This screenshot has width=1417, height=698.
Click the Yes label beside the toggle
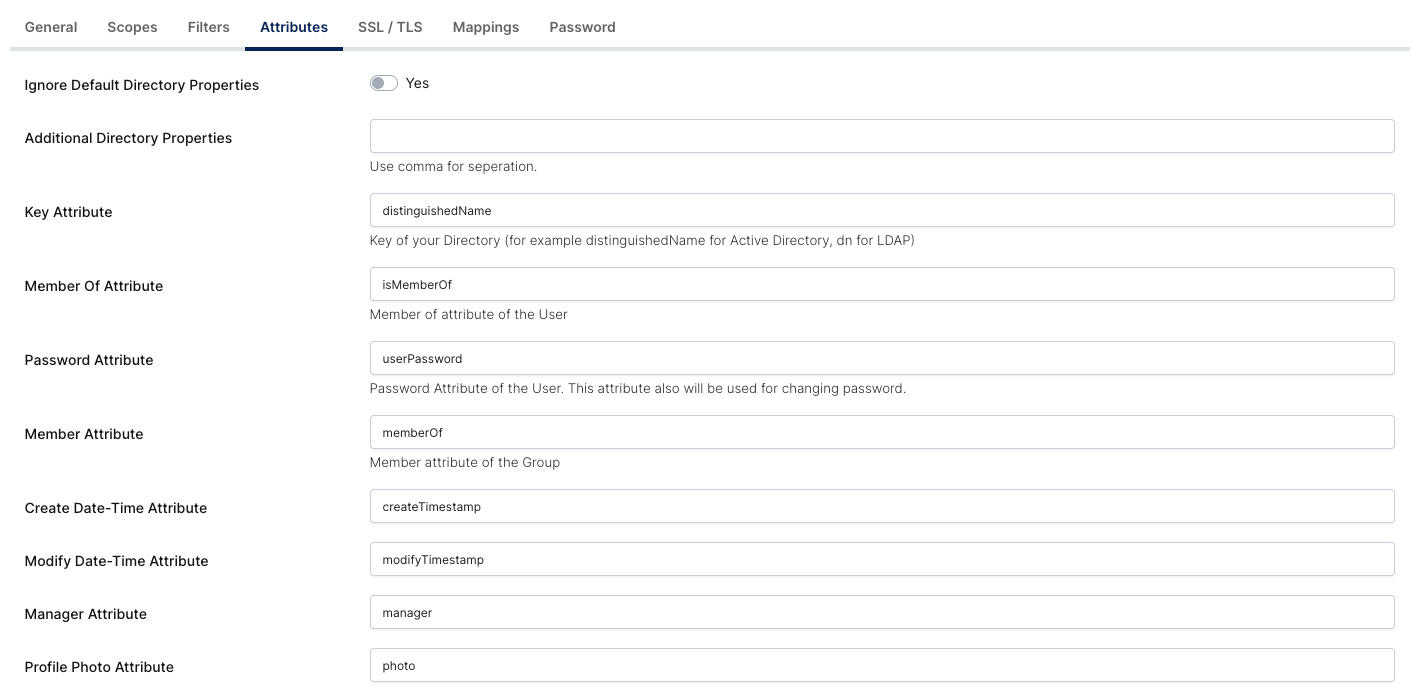[x=417, y=83]
